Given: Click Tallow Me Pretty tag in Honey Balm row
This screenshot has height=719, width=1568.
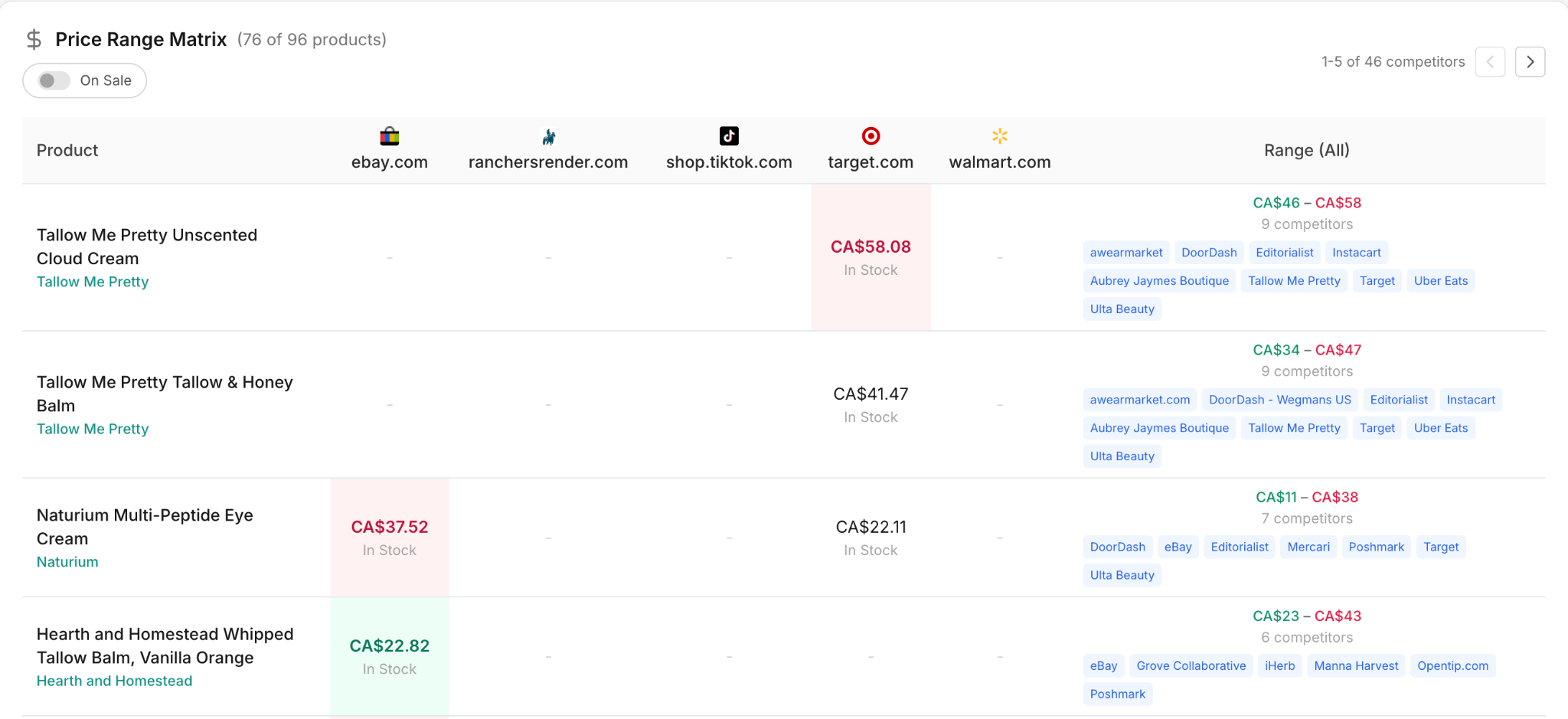Looking at the screenshot, I should tap(1294, 428).
